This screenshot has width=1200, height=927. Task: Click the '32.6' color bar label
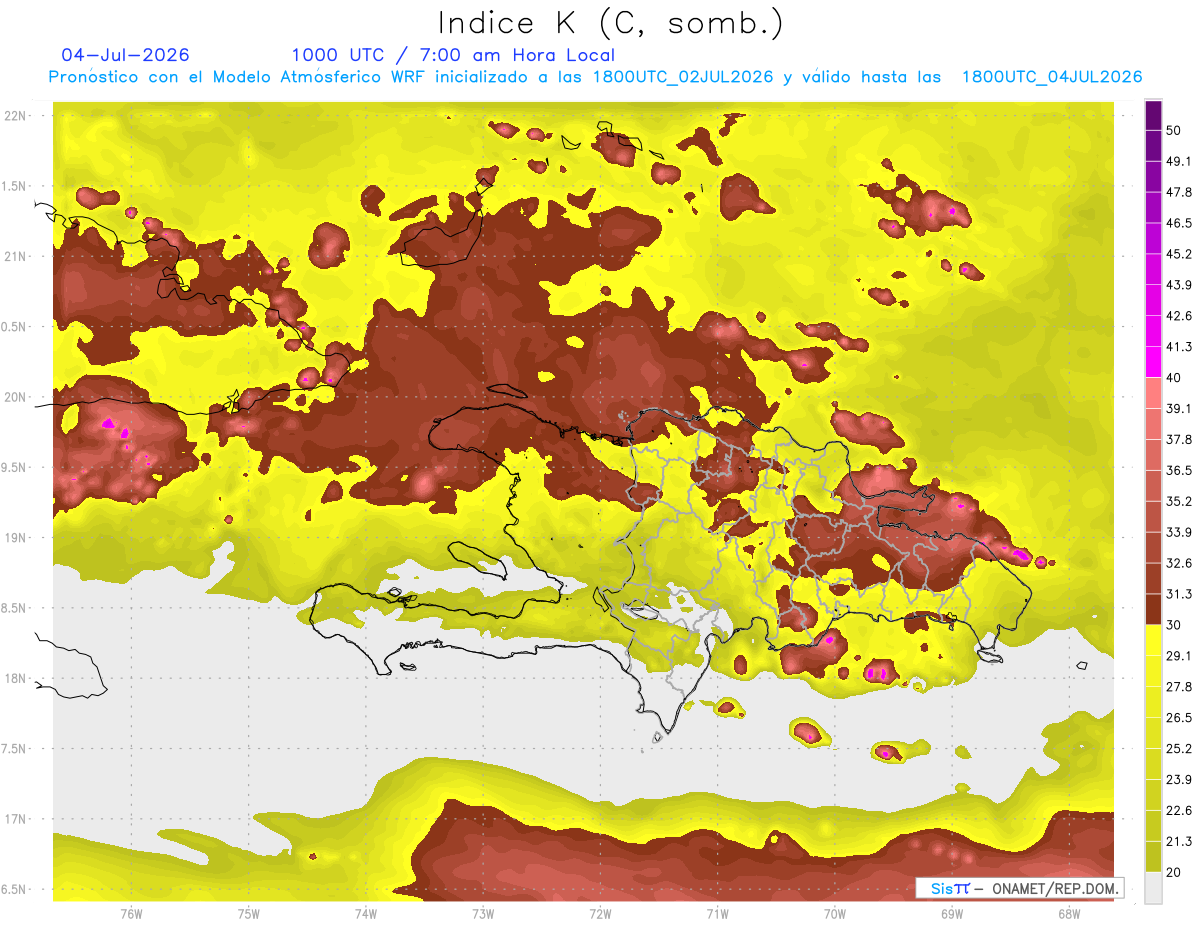click(1178, 563)
